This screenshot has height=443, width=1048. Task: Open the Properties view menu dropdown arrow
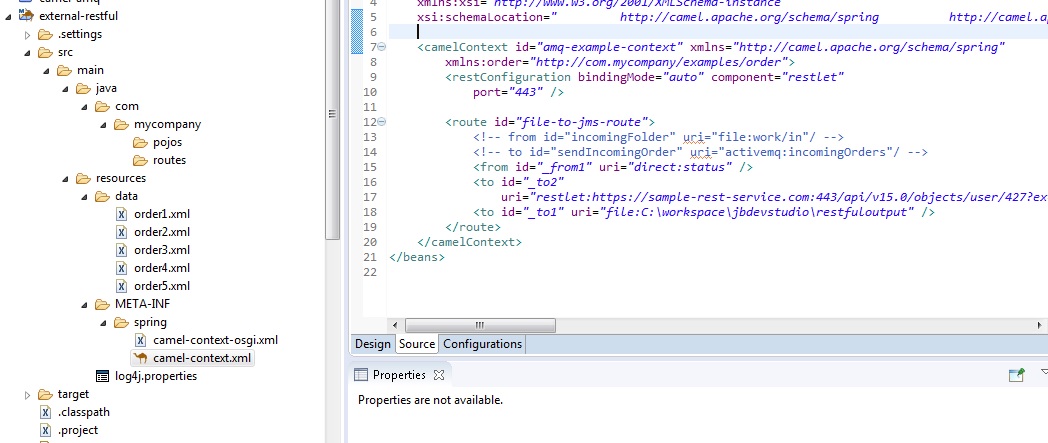1044,373
